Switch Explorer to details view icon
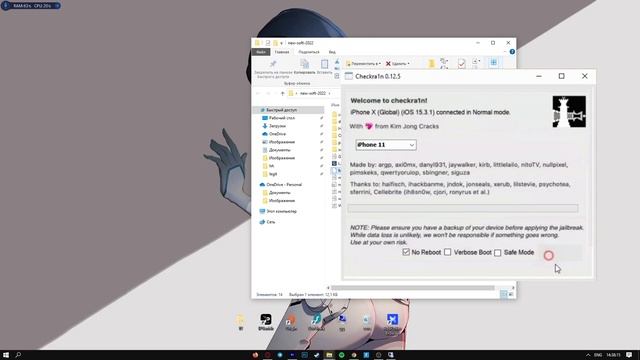The height and width of the screenshot is (360, 640). [x=504, y=294]
